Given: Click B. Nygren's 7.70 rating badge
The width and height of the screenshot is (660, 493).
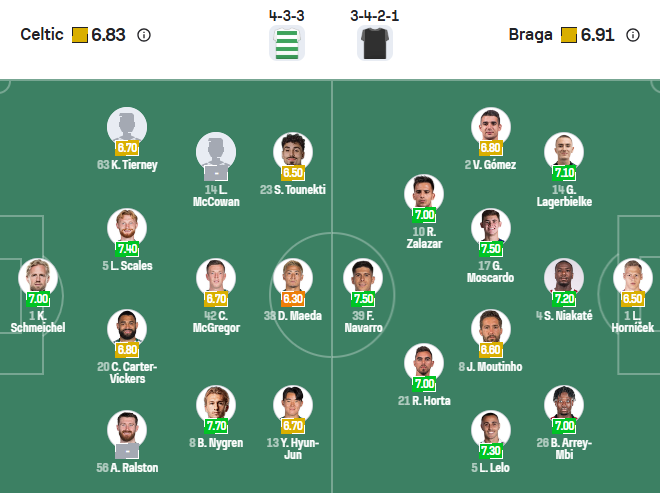Looking at the screenshot, I should click(216, 425).
